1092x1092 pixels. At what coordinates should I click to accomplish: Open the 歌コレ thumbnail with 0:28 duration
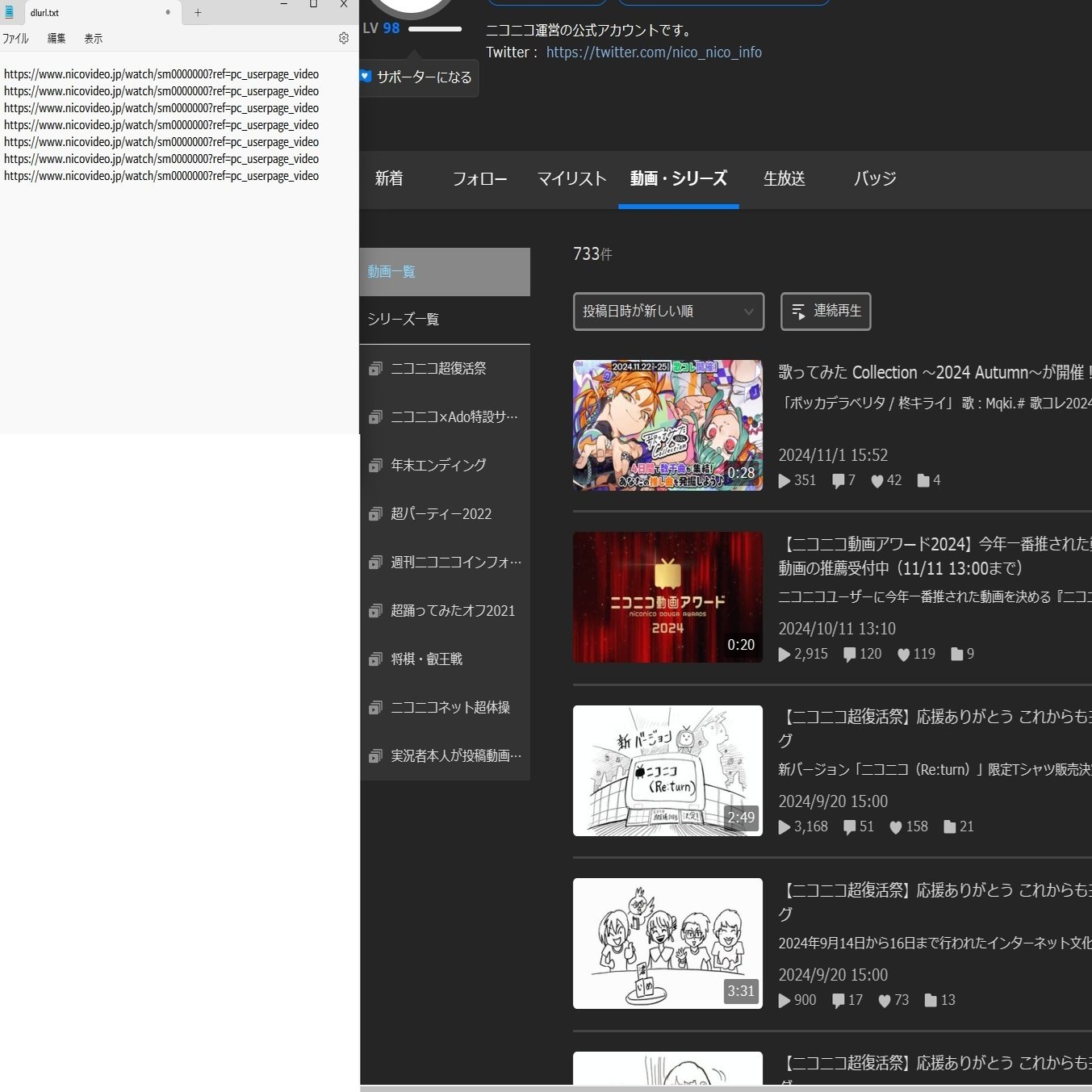[x=667, y=425]
